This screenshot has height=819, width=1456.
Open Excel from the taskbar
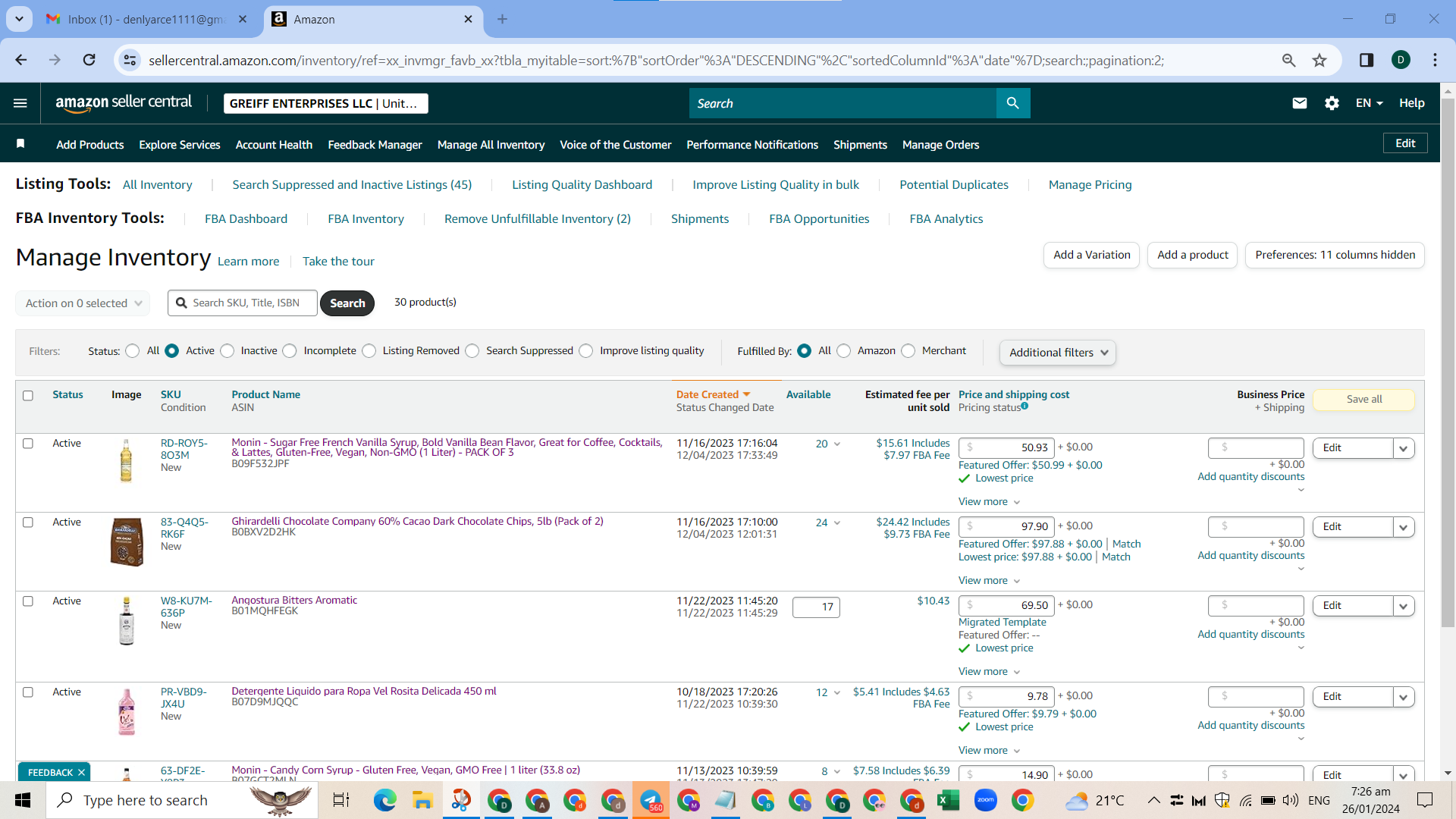coord(948,800)
